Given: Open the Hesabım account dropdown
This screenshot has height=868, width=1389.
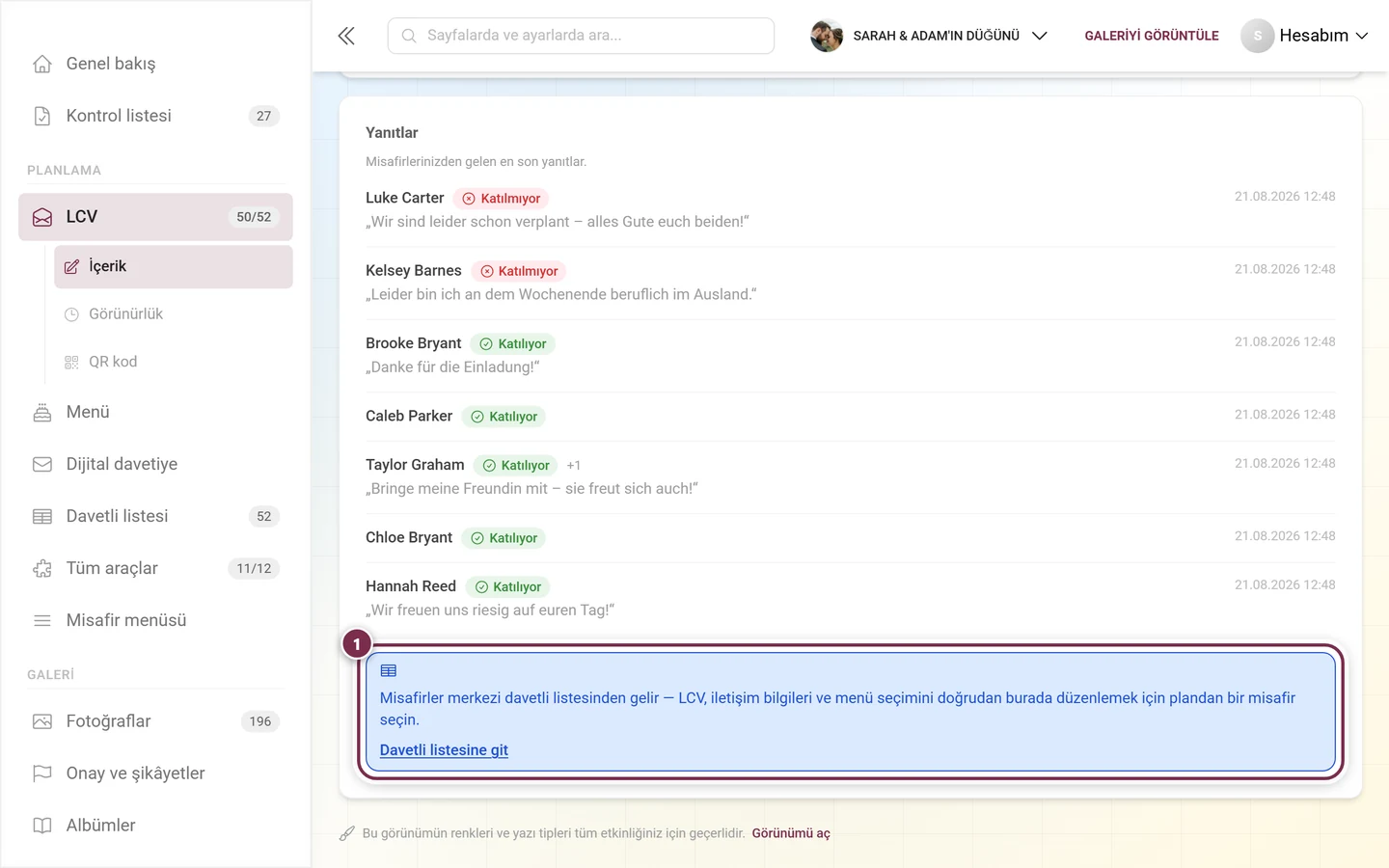Looking at the screenshot, I should [x=1304, y=36].
